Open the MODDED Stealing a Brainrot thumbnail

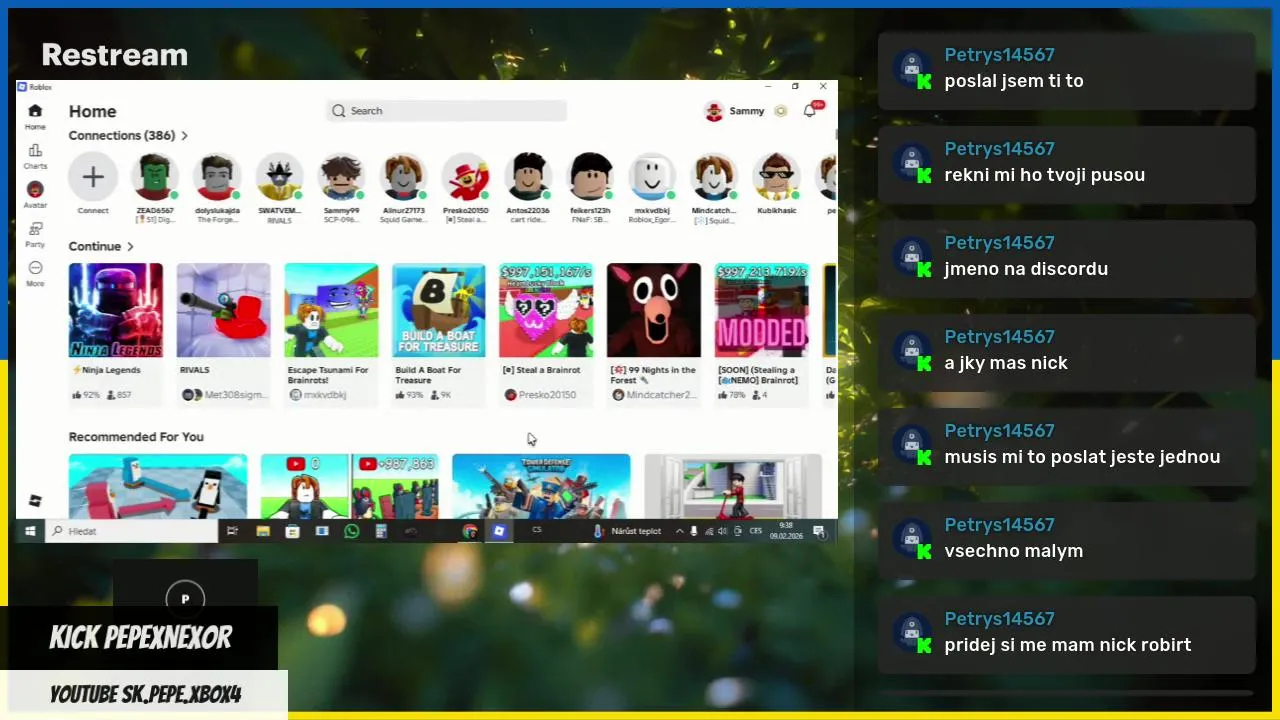coord(762,310)
